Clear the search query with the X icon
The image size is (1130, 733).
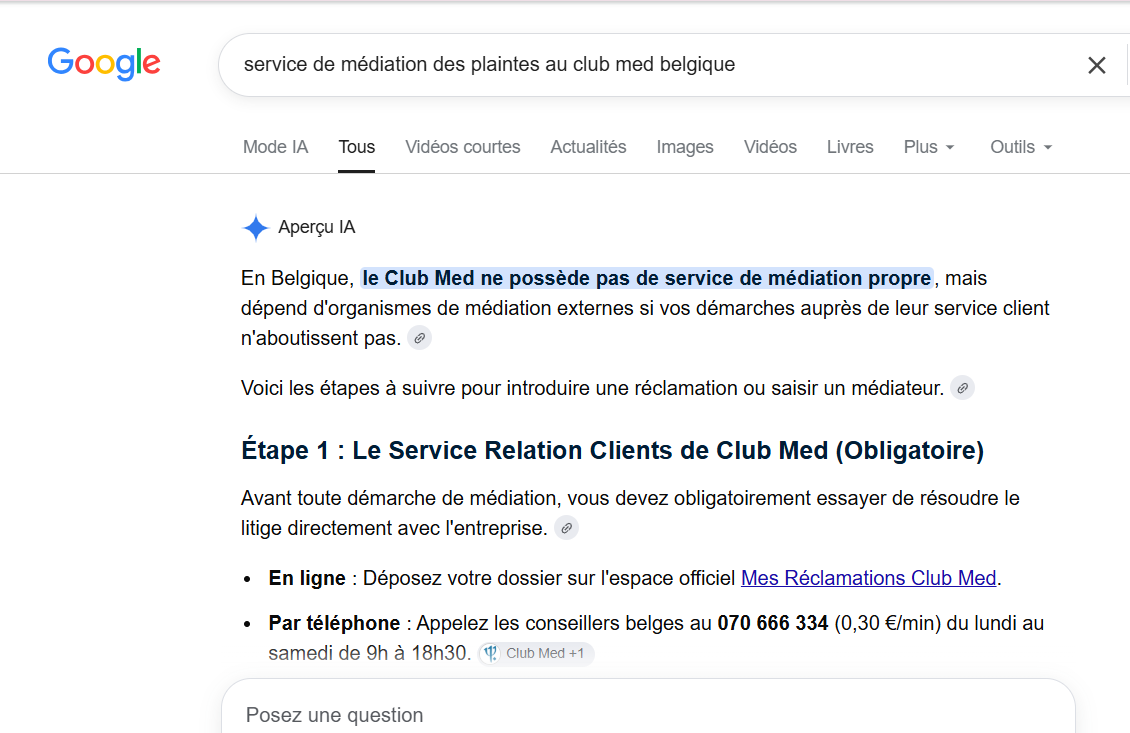tap(1096, 66)
